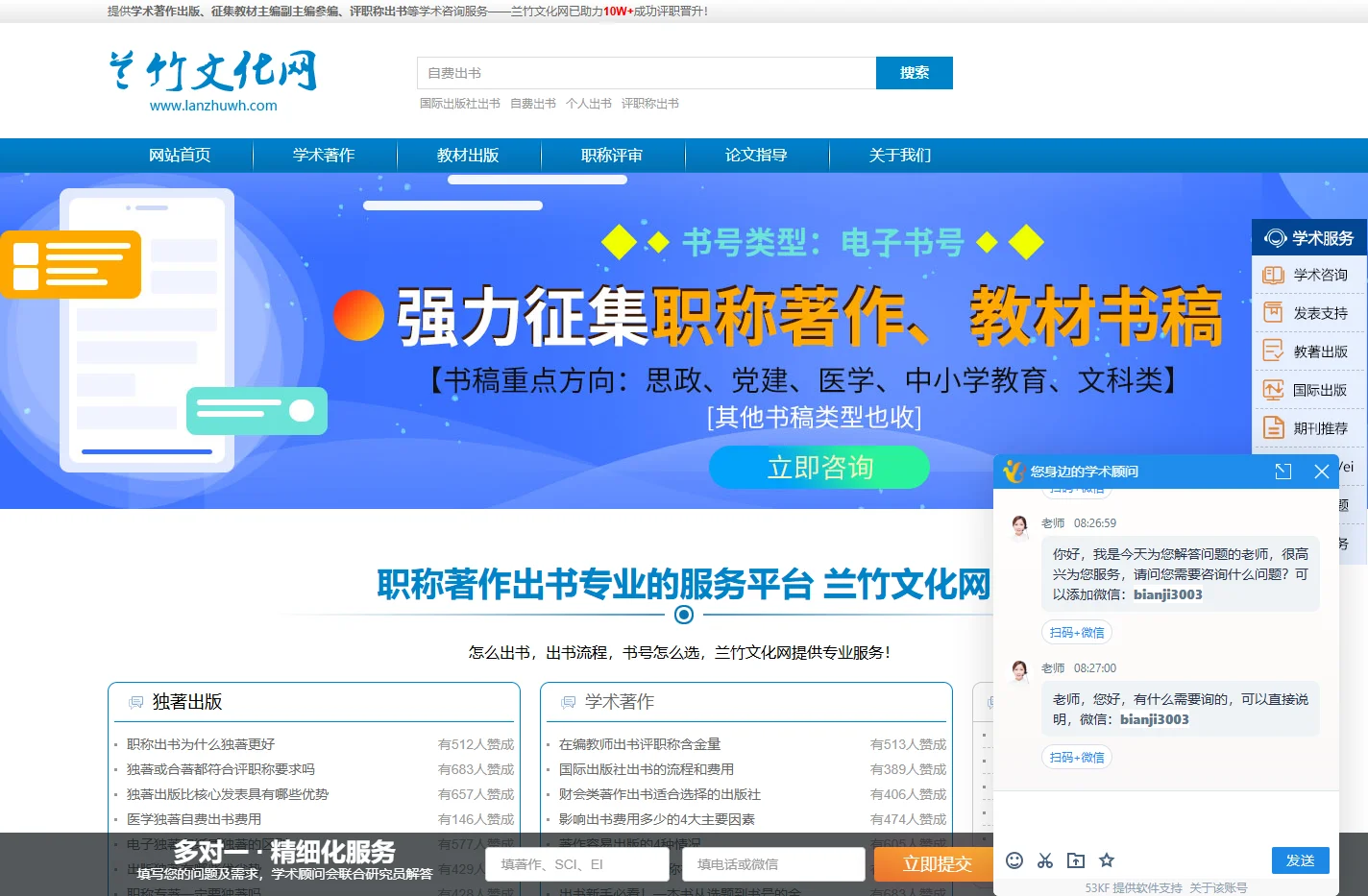Click the 学术咨询 sidebar icon
Screen dimensions: 1368x896
click(1273, 275)
